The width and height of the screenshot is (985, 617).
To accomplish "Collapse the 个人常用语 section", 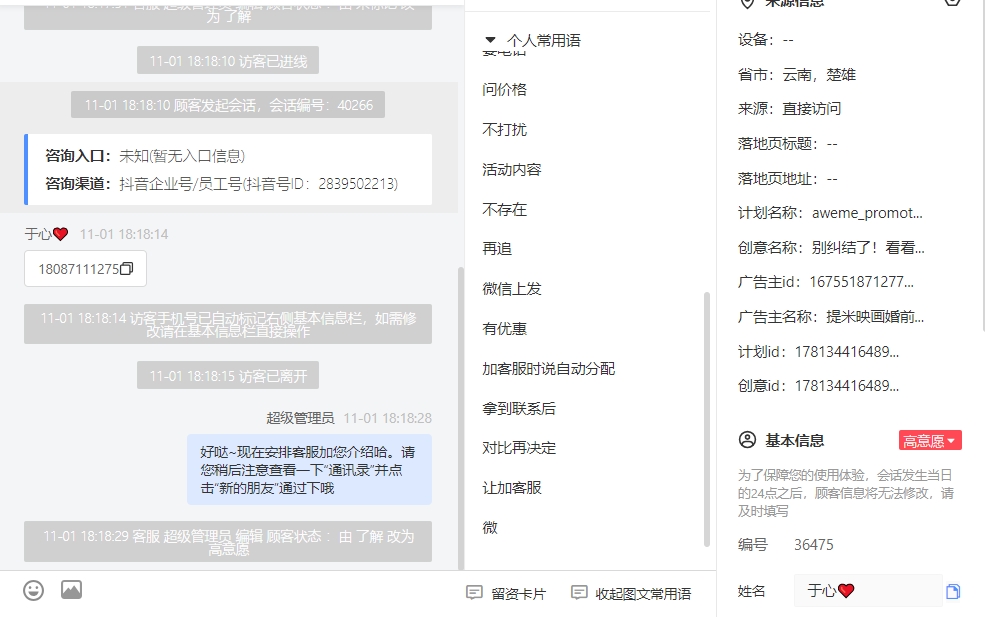I will click(x=491, y=40).
